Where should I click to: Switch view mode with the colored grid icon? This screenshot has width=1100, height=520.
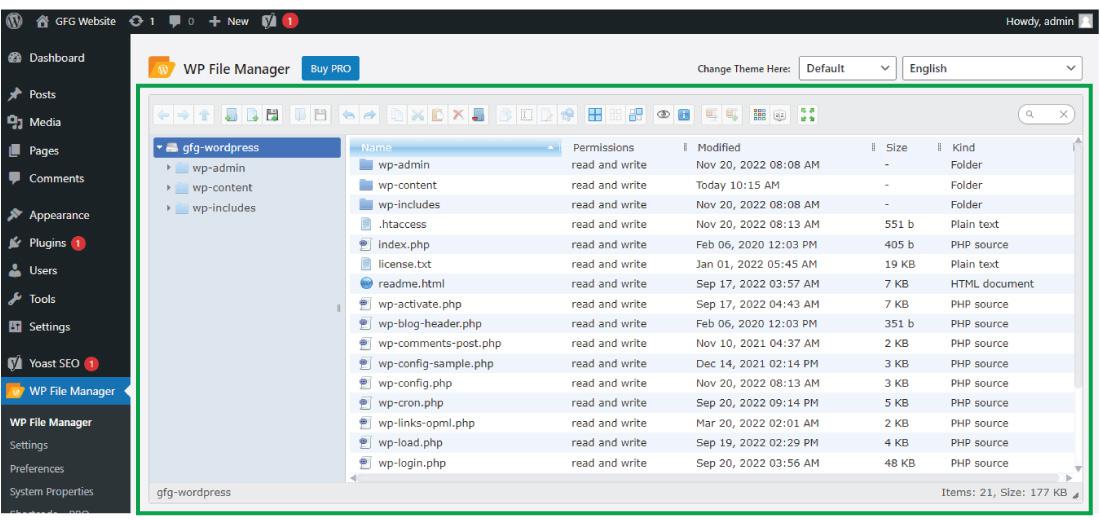tap(759, 114)
